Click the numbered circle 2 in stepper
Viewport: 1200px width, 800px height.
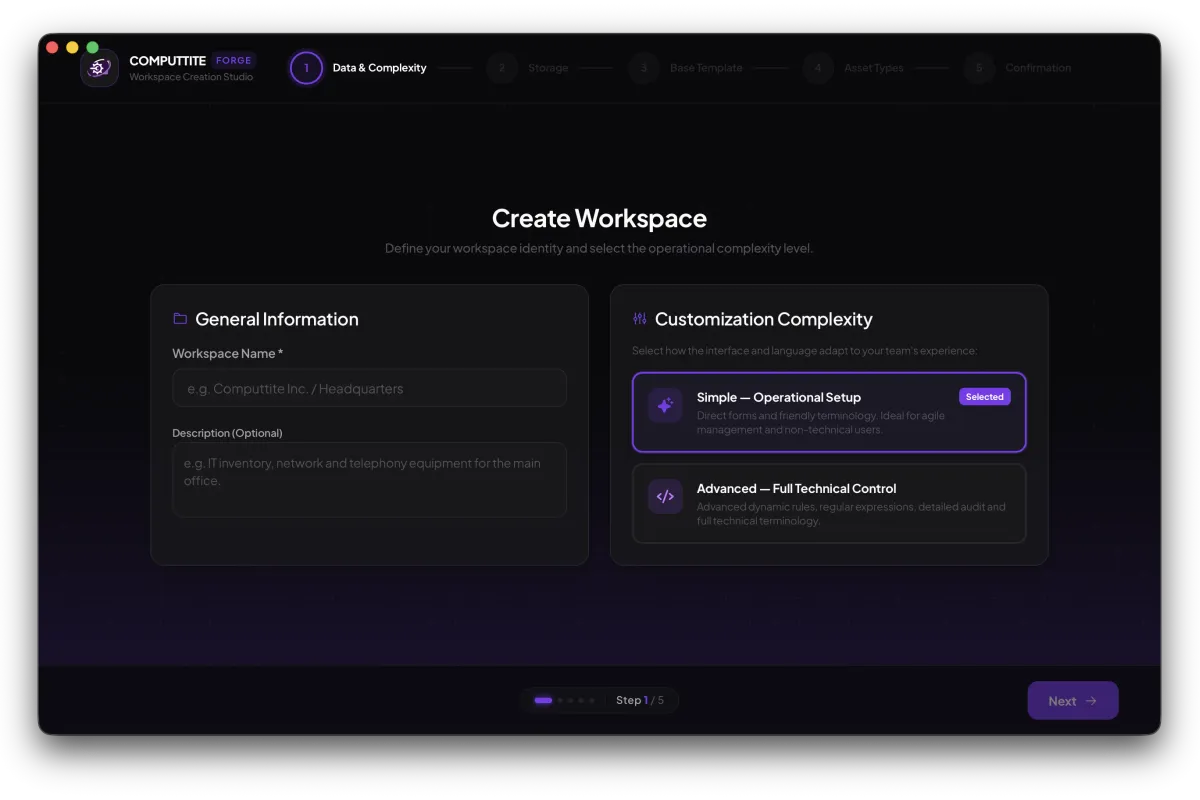502,68
